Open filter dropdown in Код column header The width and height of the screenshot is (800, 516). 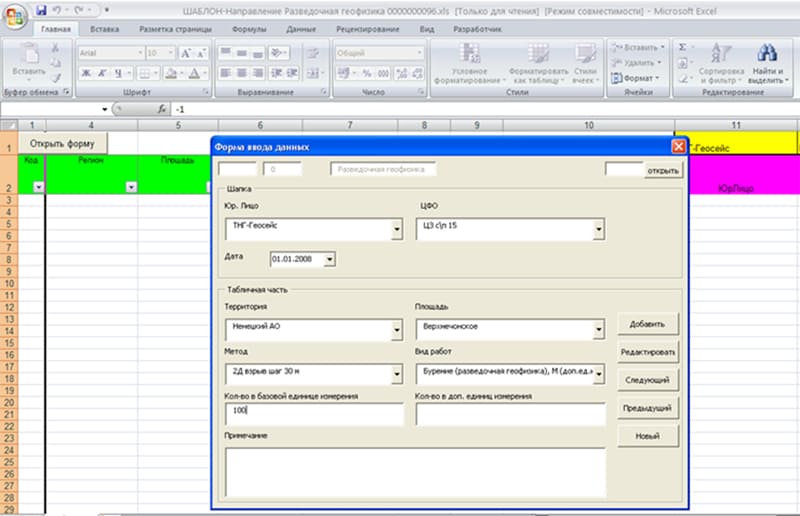point(39,187)
